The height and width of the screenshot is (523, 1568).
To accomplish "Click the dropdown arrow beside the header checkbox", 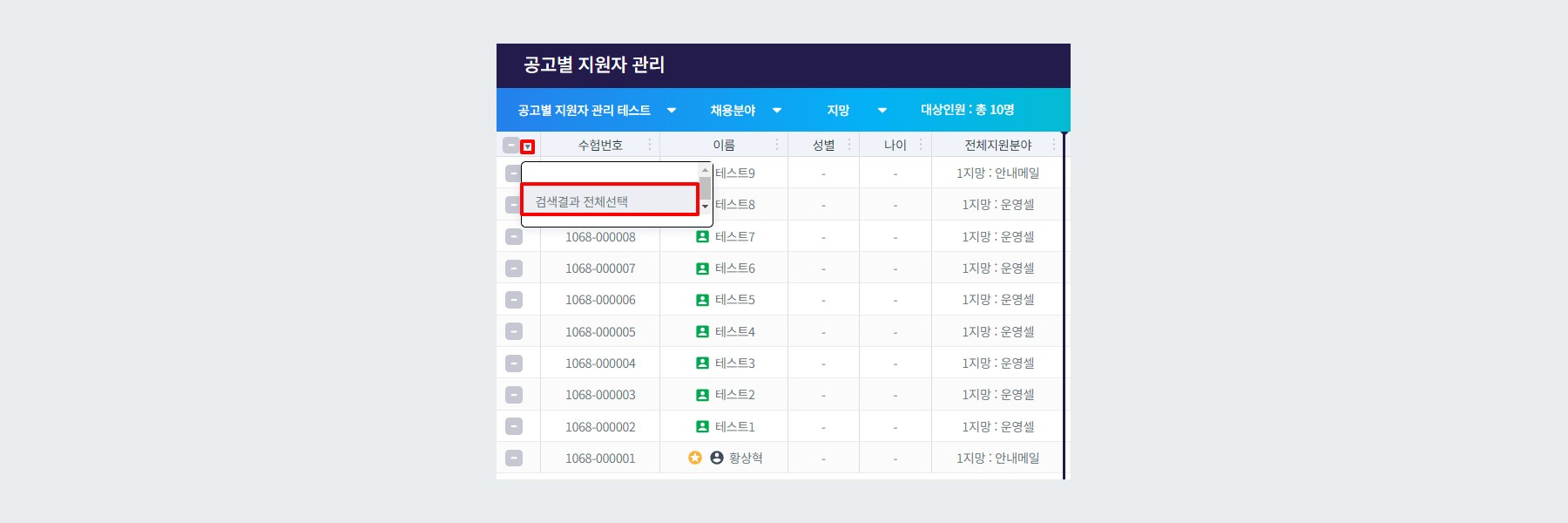I will (x=527, y=146).
